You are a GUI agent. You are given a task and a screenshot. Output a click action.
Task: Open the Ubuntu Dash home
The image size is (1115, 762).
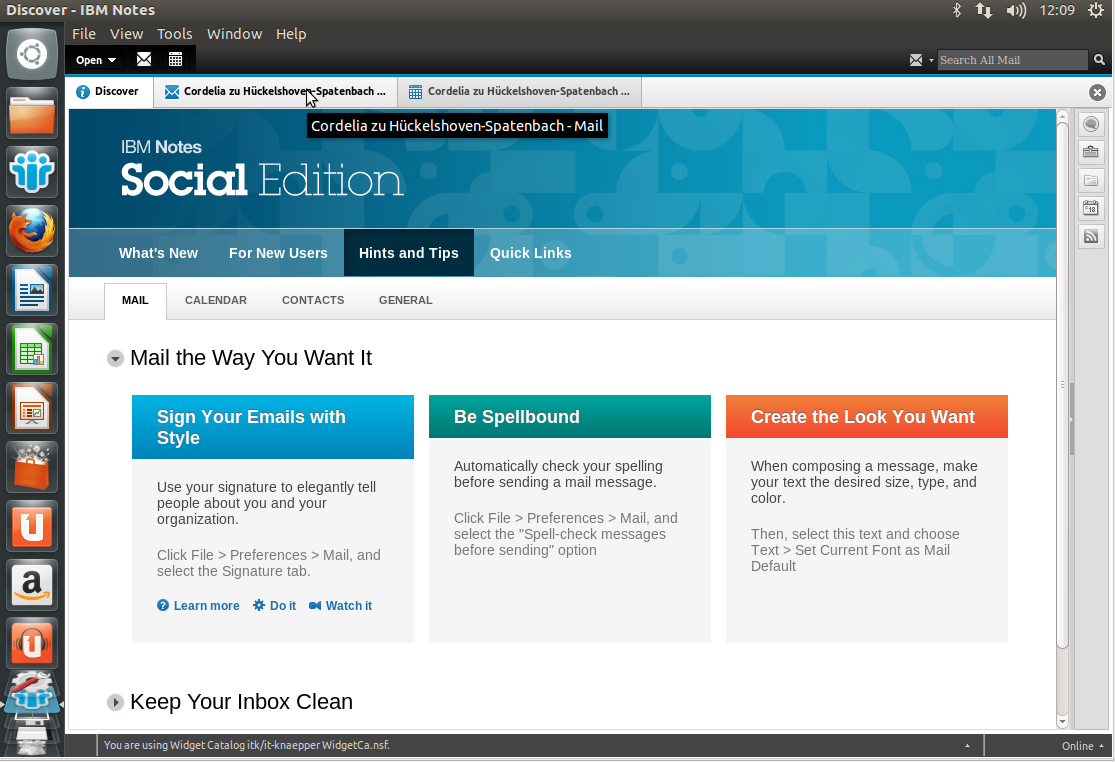tap(32, 54)
